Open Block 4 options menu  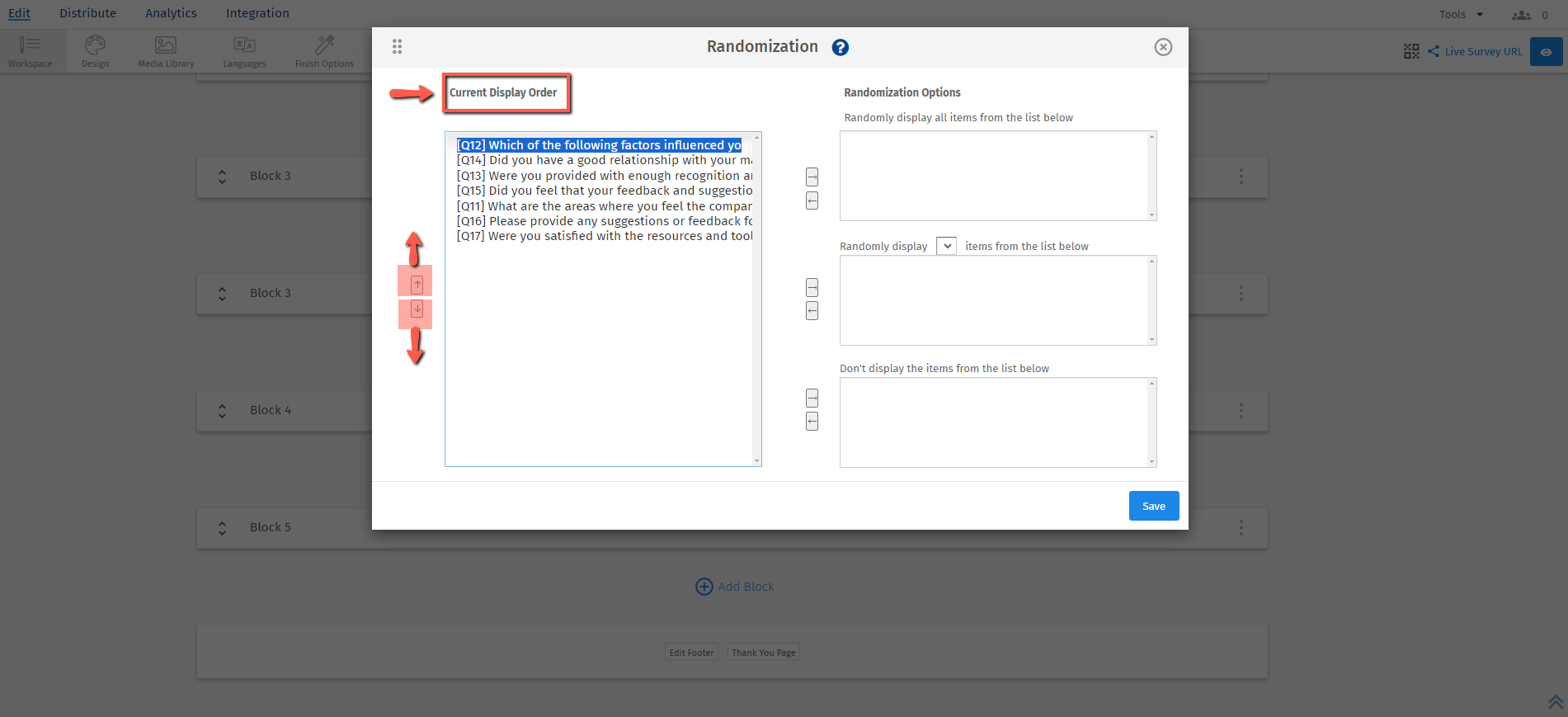coord(1241,411)
